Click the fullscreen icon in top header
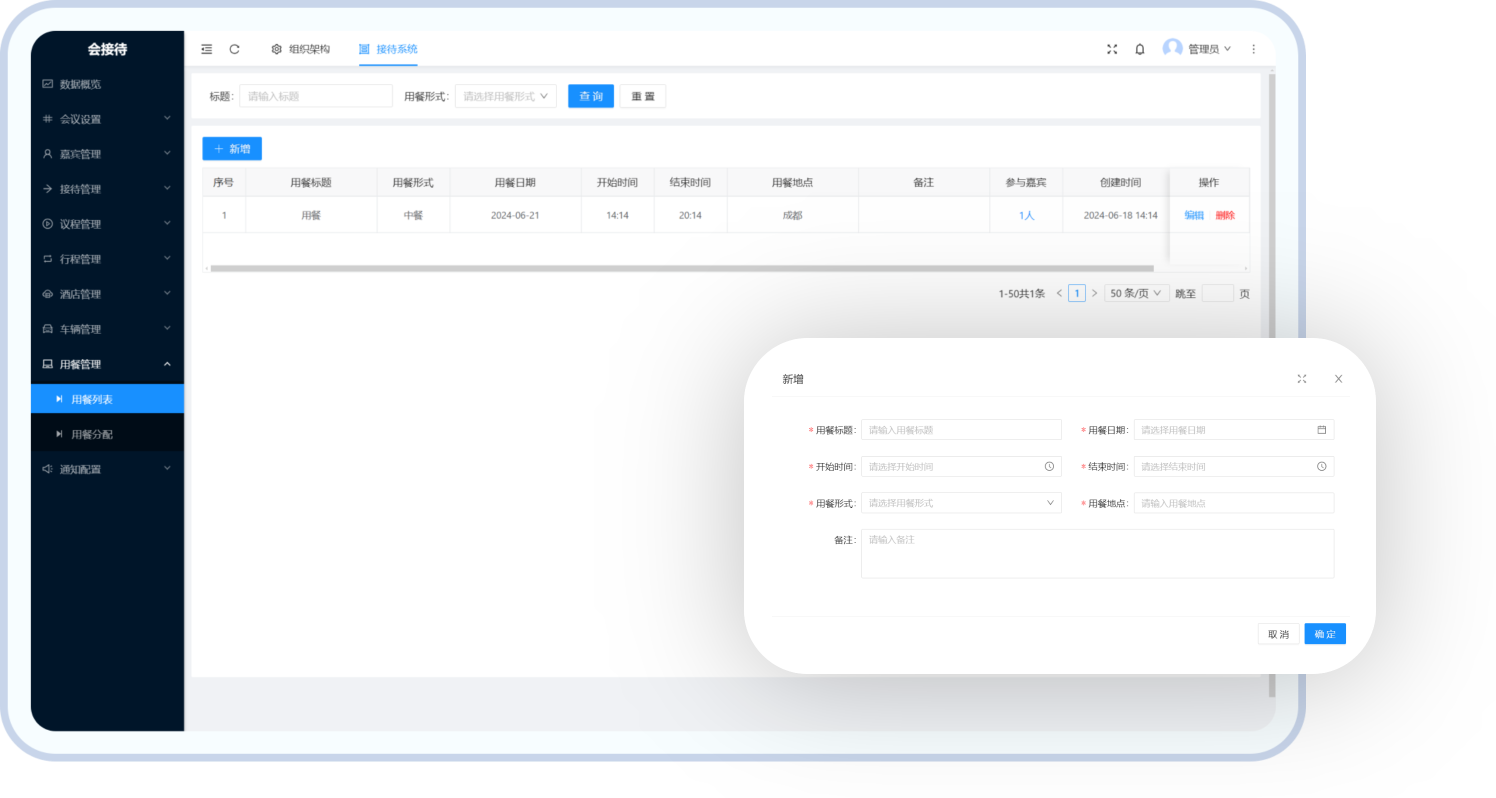The width and height of the screenshot is (1496, 798). [x=1111, y=49]
